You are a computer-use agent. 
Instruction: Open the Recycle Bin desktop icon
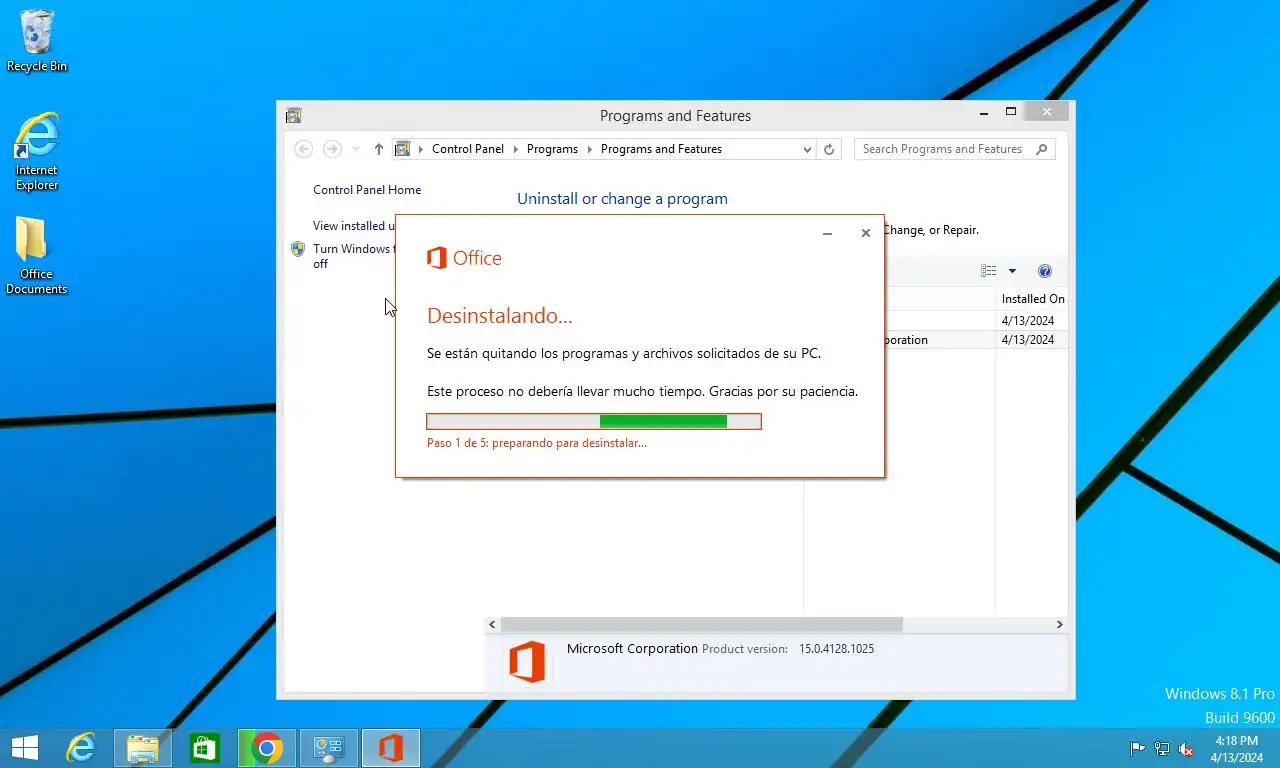37,40
